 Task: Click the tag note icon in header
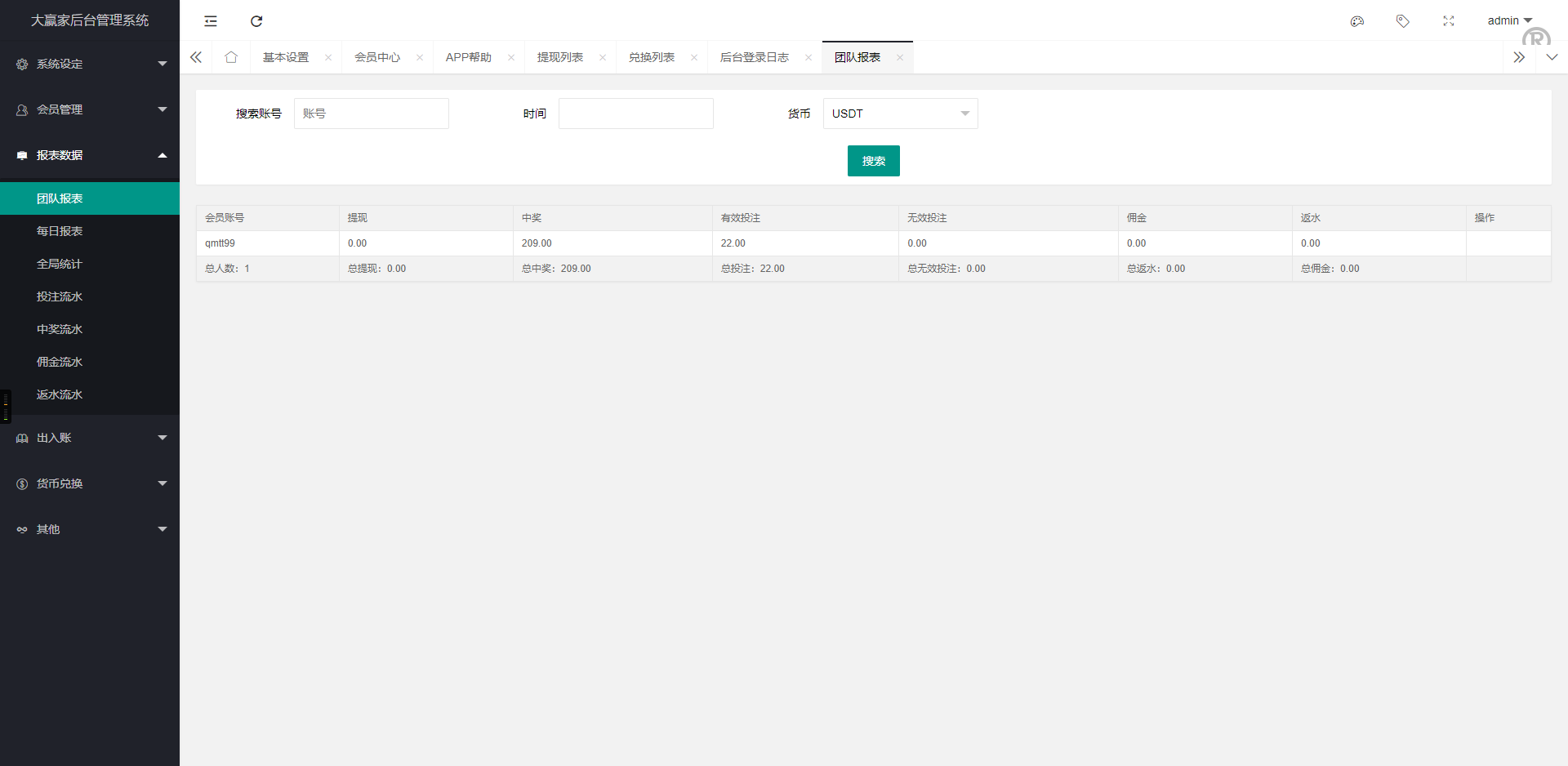click(1403, 21)
